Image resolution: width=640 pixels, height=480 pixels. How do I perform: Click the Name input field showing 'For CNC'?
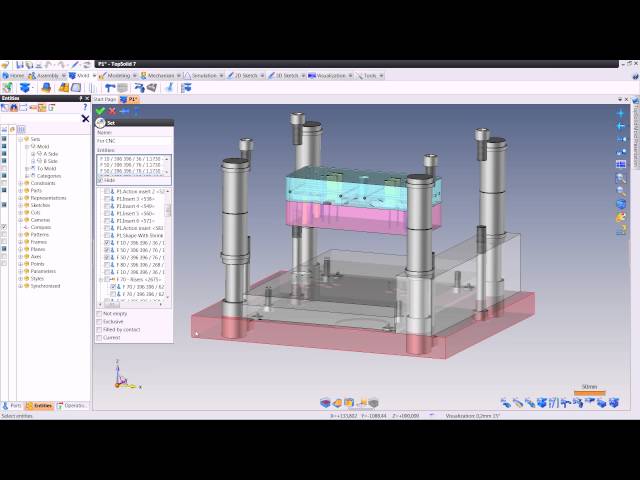coord(134,141)
